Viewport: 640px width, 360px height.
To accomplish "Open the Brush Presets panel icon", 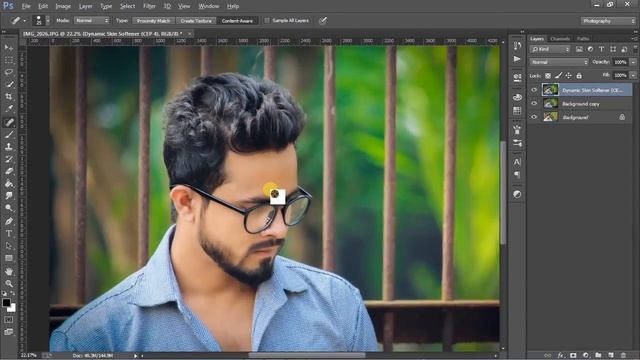I will click(517, 143).
